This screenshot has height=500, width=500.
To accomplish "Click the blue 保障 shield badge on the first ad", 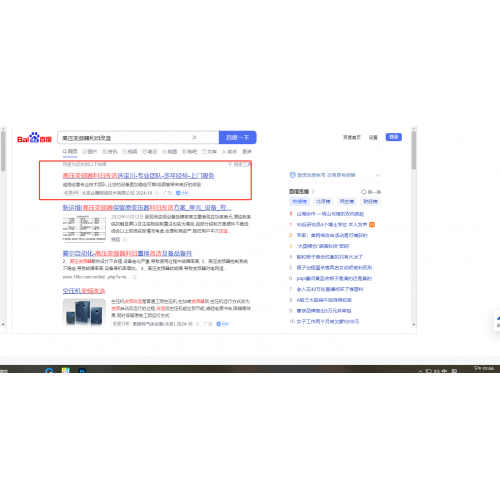I will coord(182,193).
